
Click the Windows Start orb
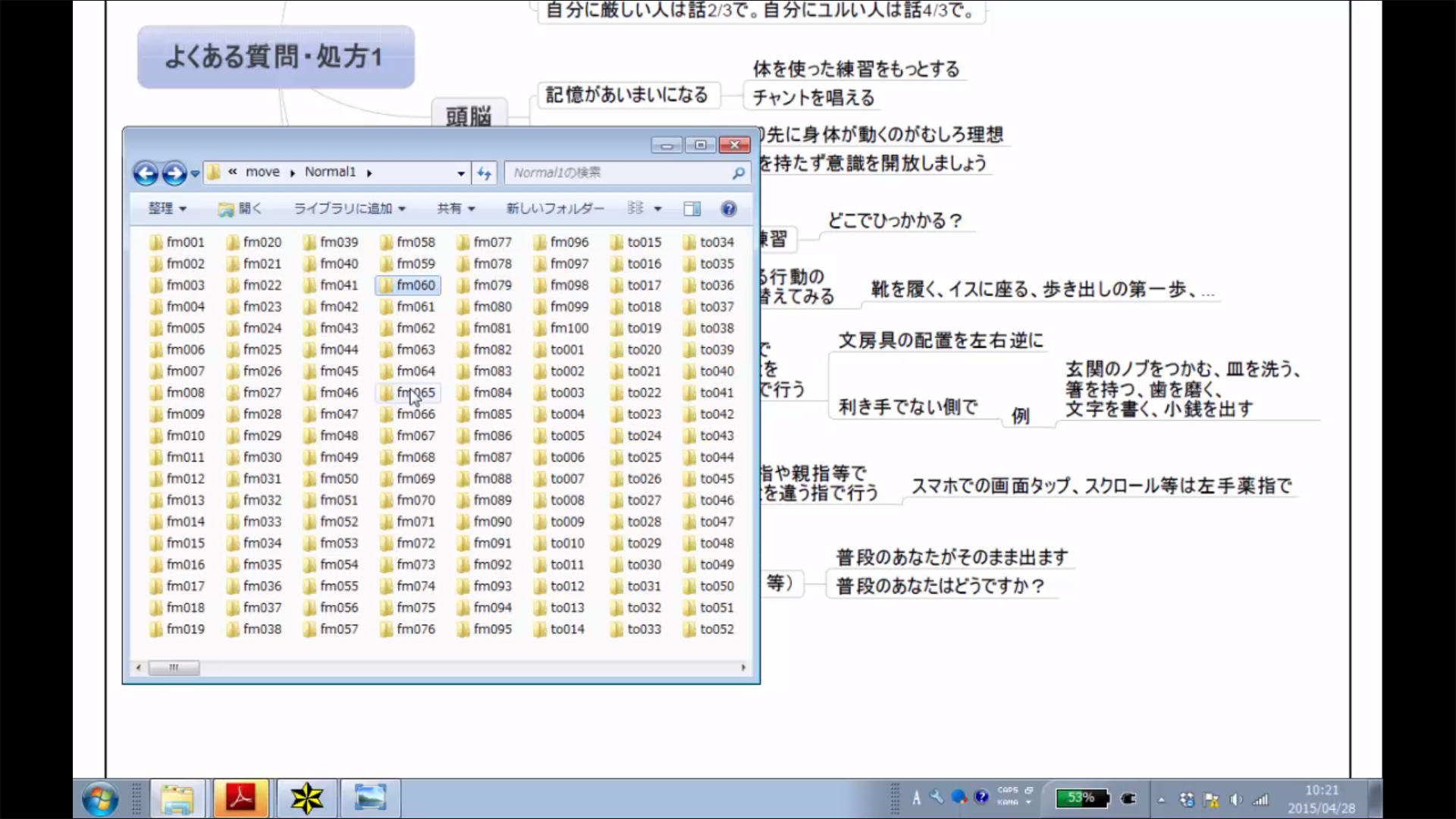pos(101,799)
